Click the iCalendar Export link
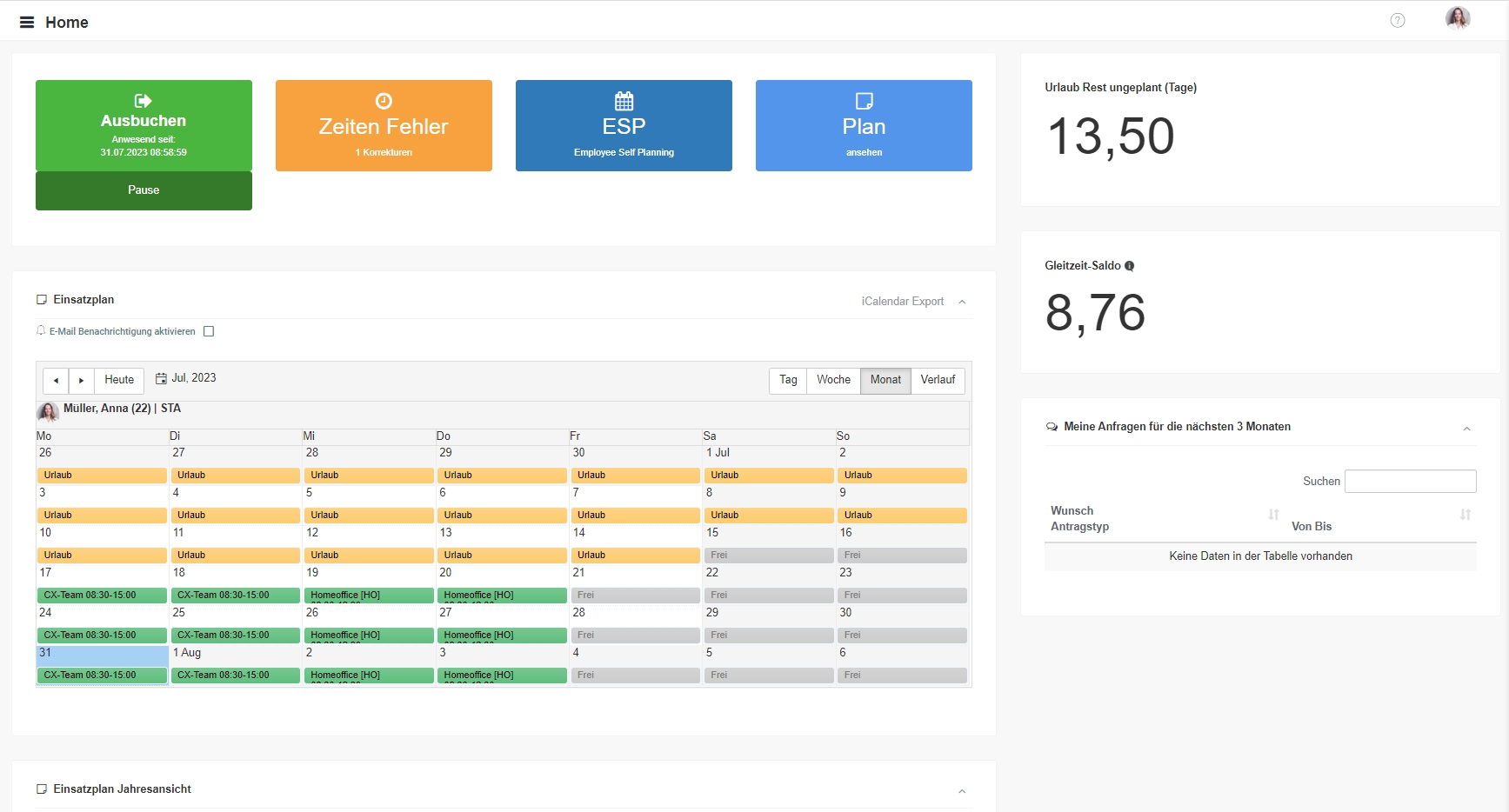1509x812 pixels. click(902, 302)
